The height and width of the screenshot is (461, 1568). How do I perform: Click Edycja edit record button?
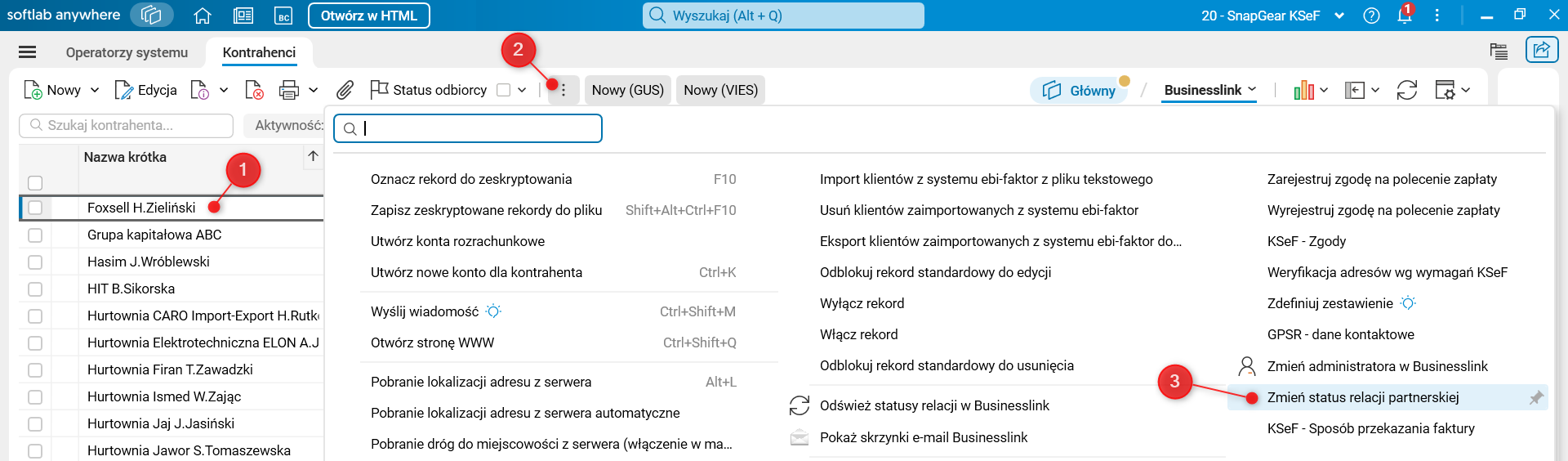point(146,90)
